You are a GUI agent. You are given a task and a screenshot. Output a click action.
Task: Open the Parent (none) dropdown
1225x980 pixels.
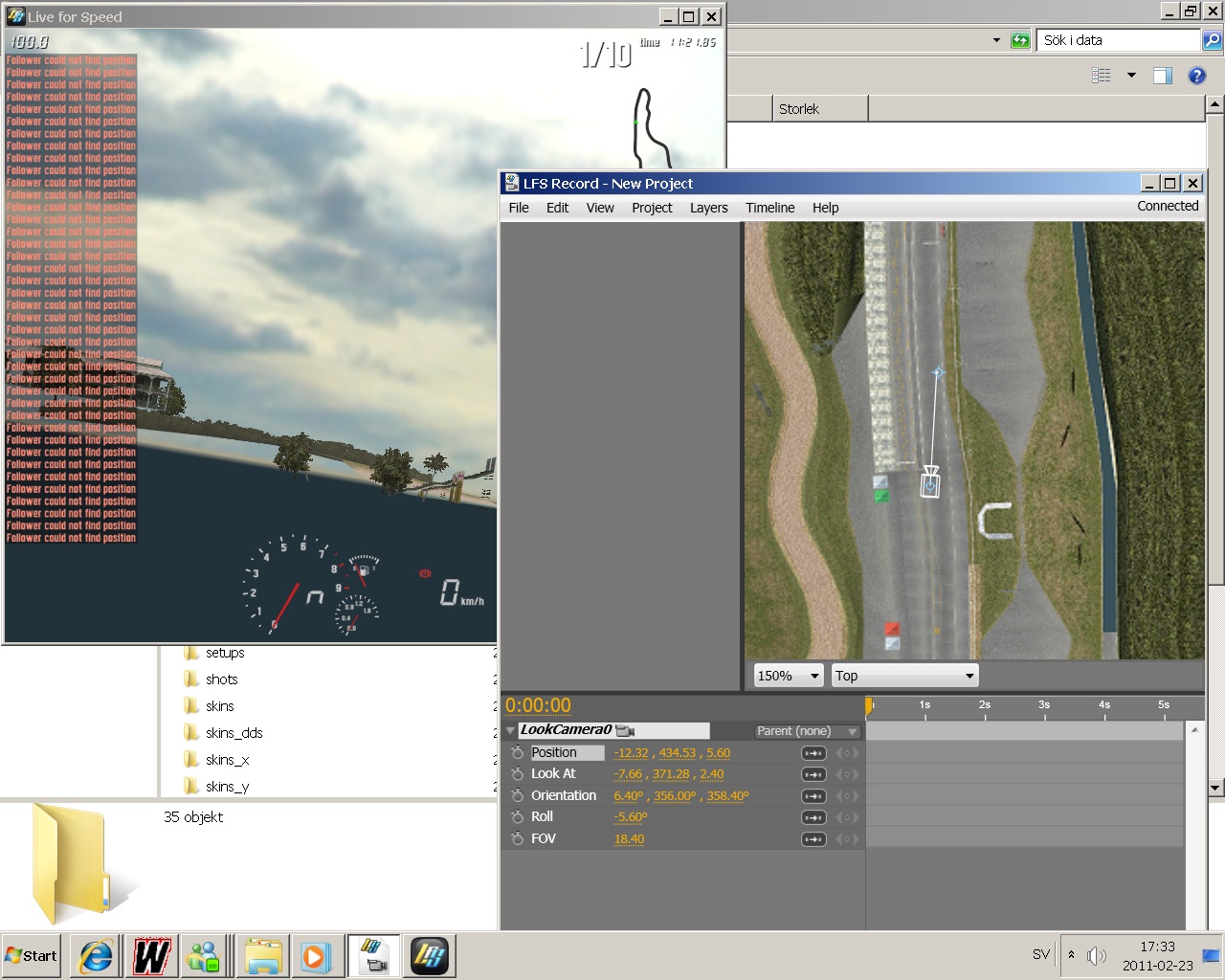pyautogui.click(x=807, y=731)
